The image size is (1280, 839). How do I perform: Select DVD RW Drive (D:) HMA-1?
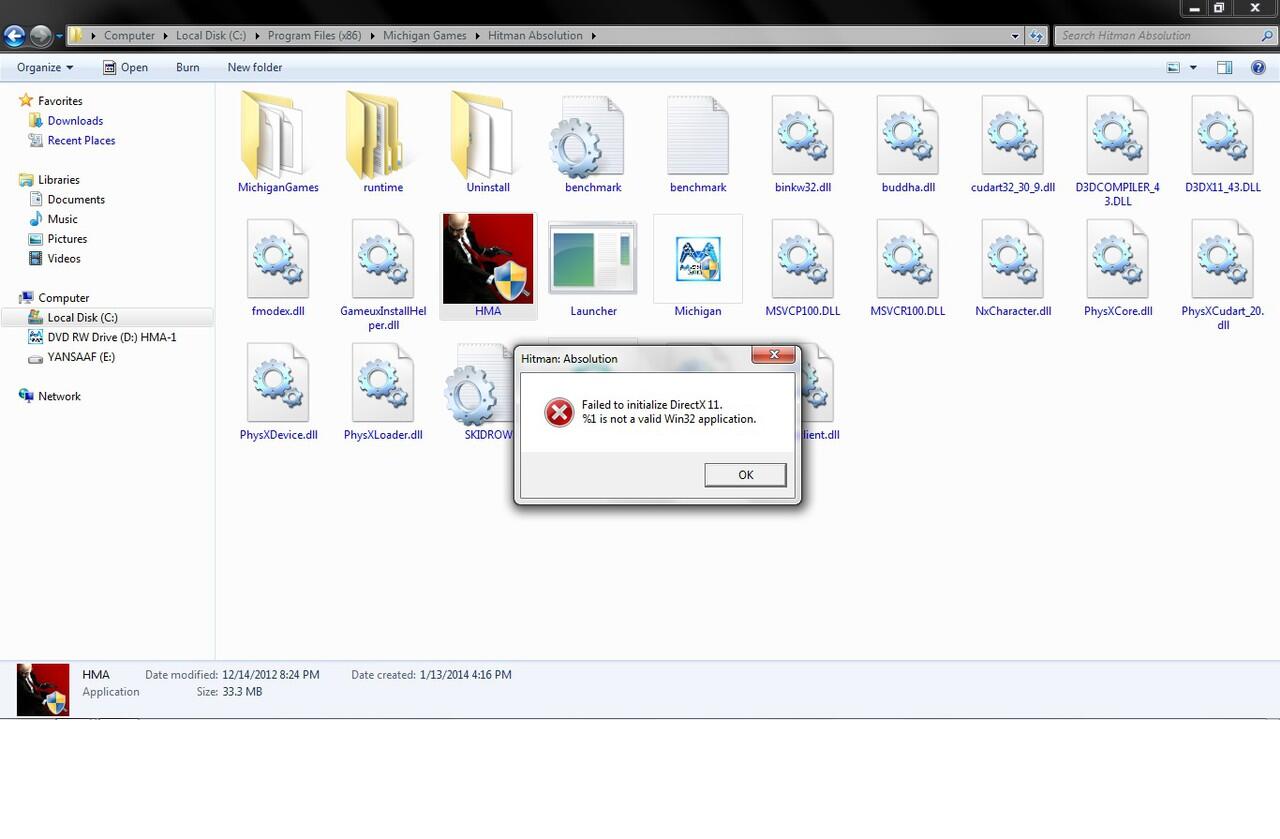[111, 337]
